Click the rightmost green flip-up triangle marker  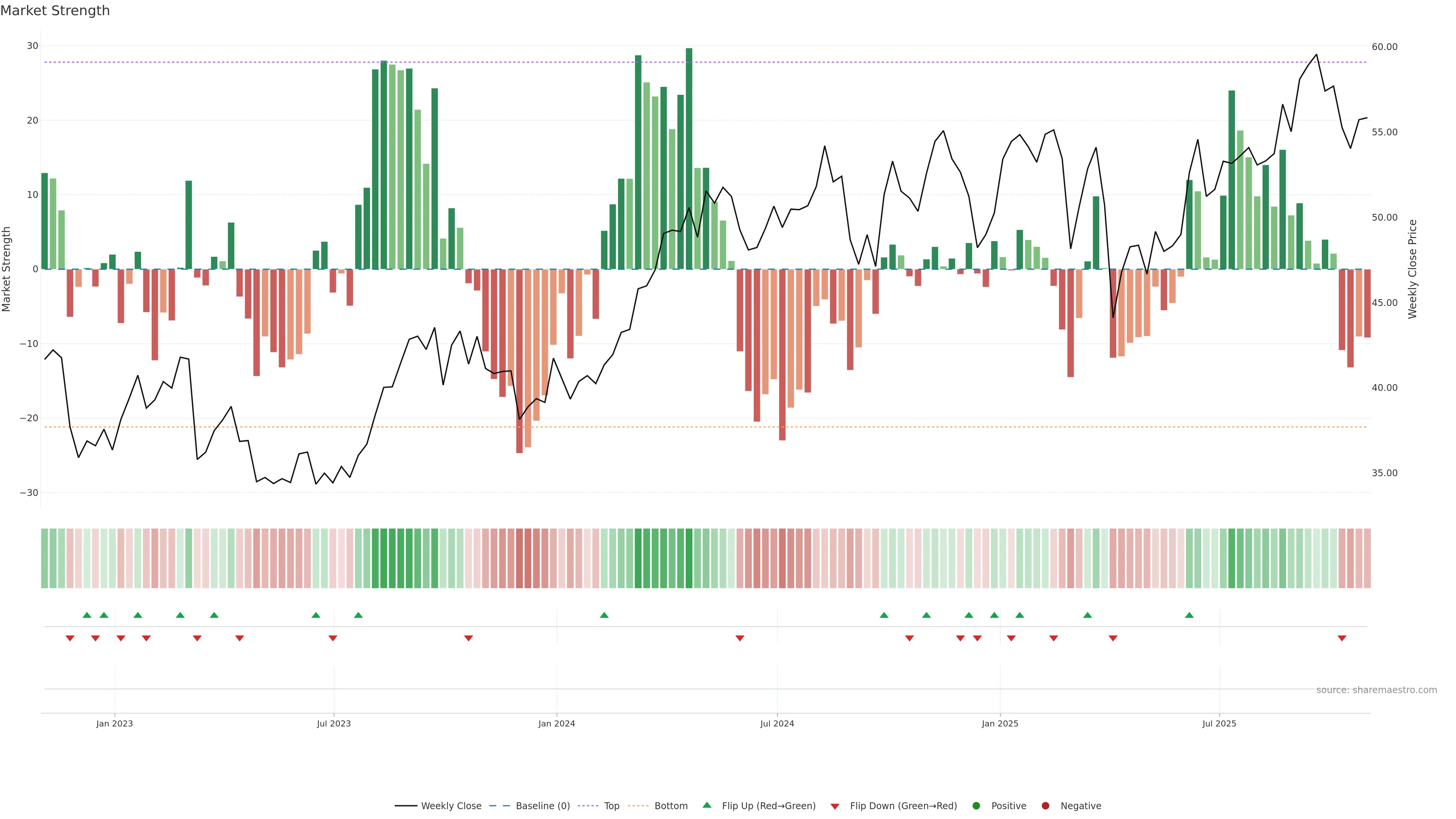point(1189,615)
